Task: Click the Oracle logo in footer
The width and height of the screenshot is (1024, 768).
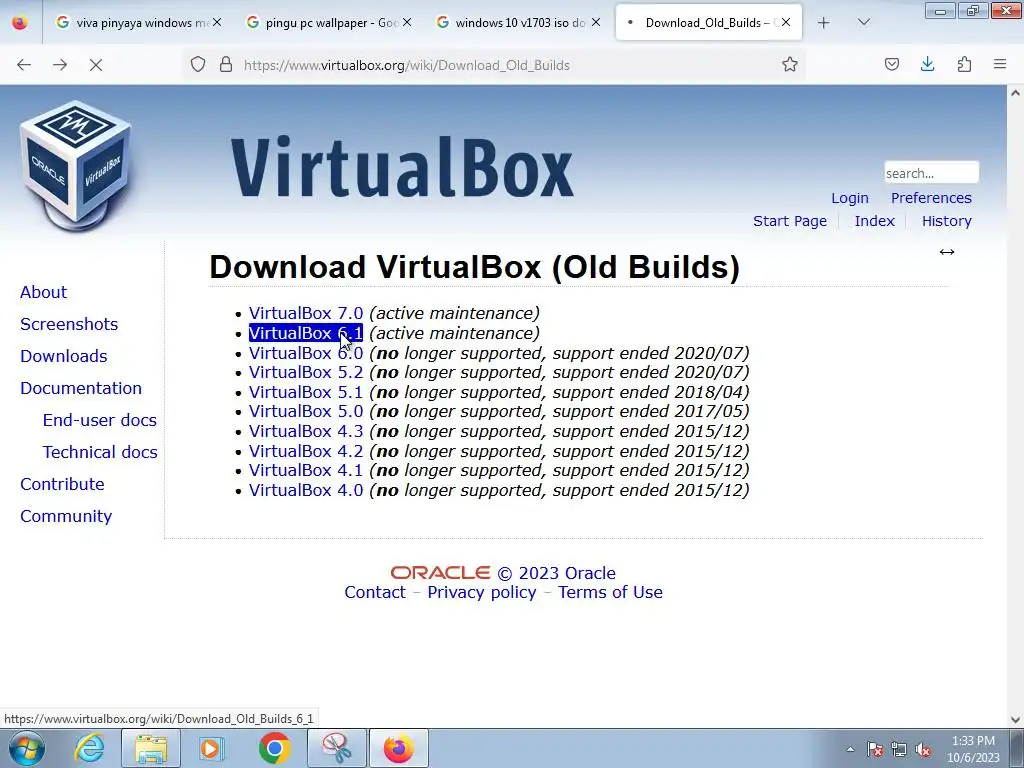Action: (x=440, y=573)
